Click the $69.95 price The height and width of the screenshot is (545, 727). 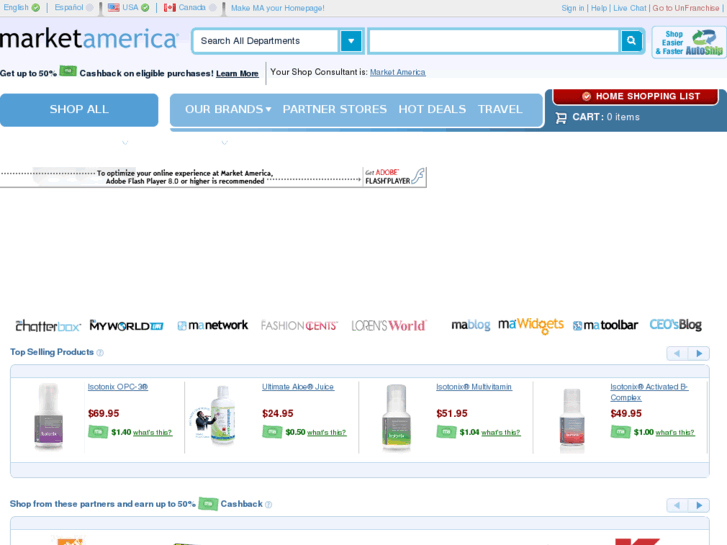pos(103,413)
